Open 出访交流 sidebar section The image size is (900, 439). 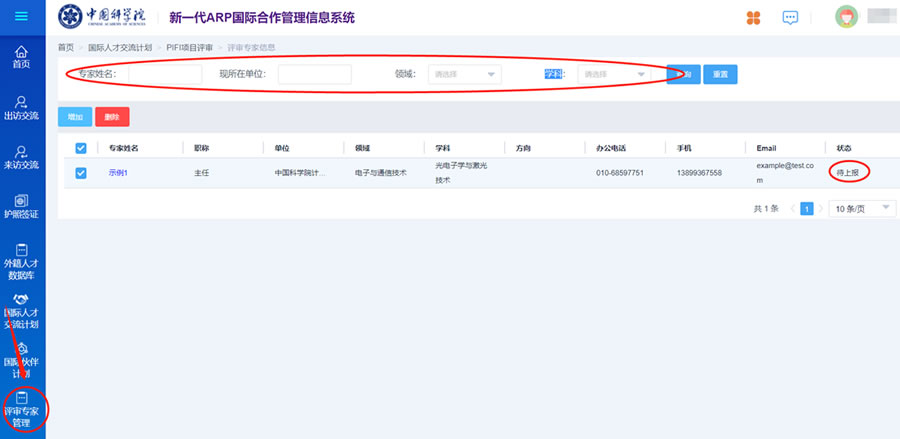pyautogui.click(x=22, y=108)
